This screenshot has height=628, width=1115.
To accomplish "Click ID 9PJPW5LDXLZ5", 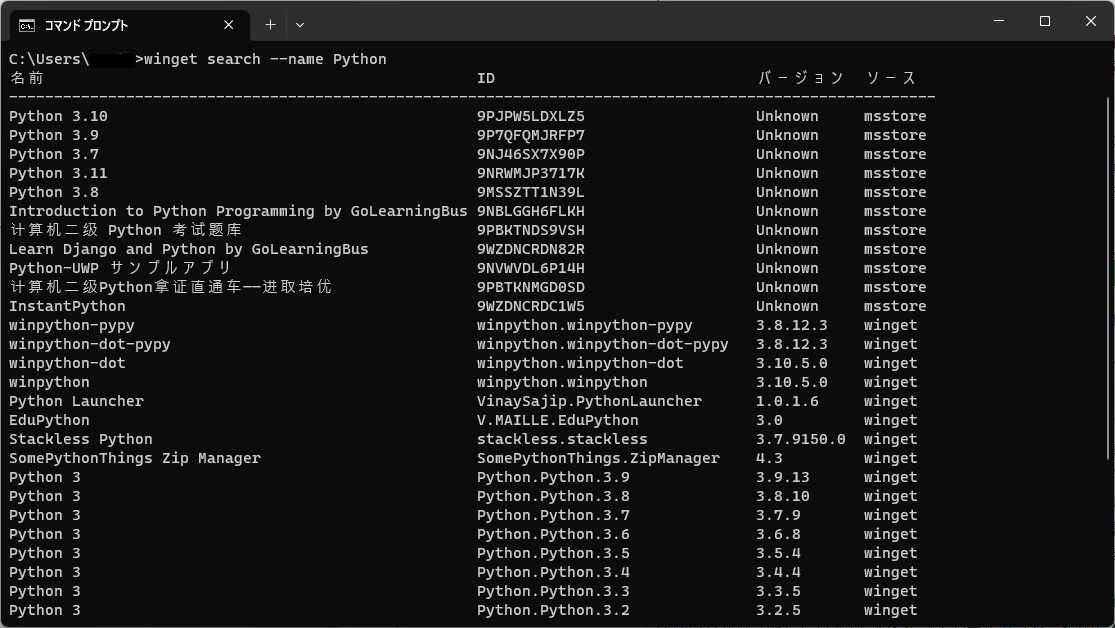I will coord(530,116).
